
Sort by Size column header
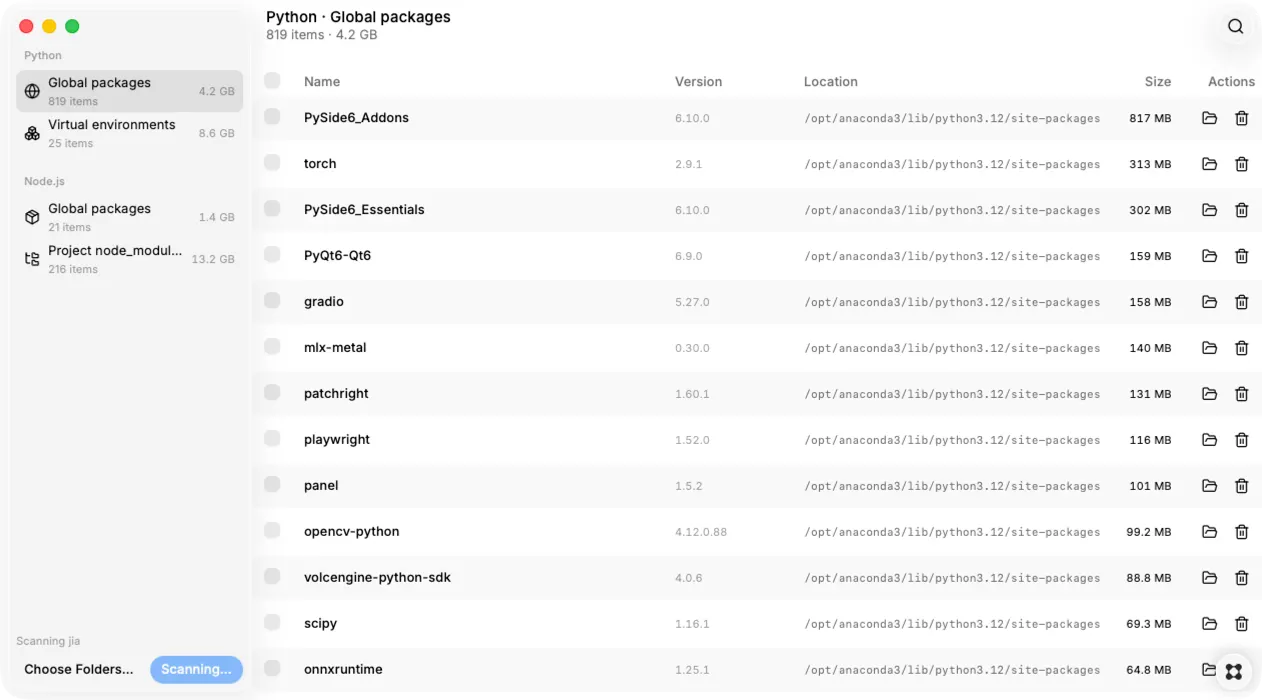tap(1158, 82)
